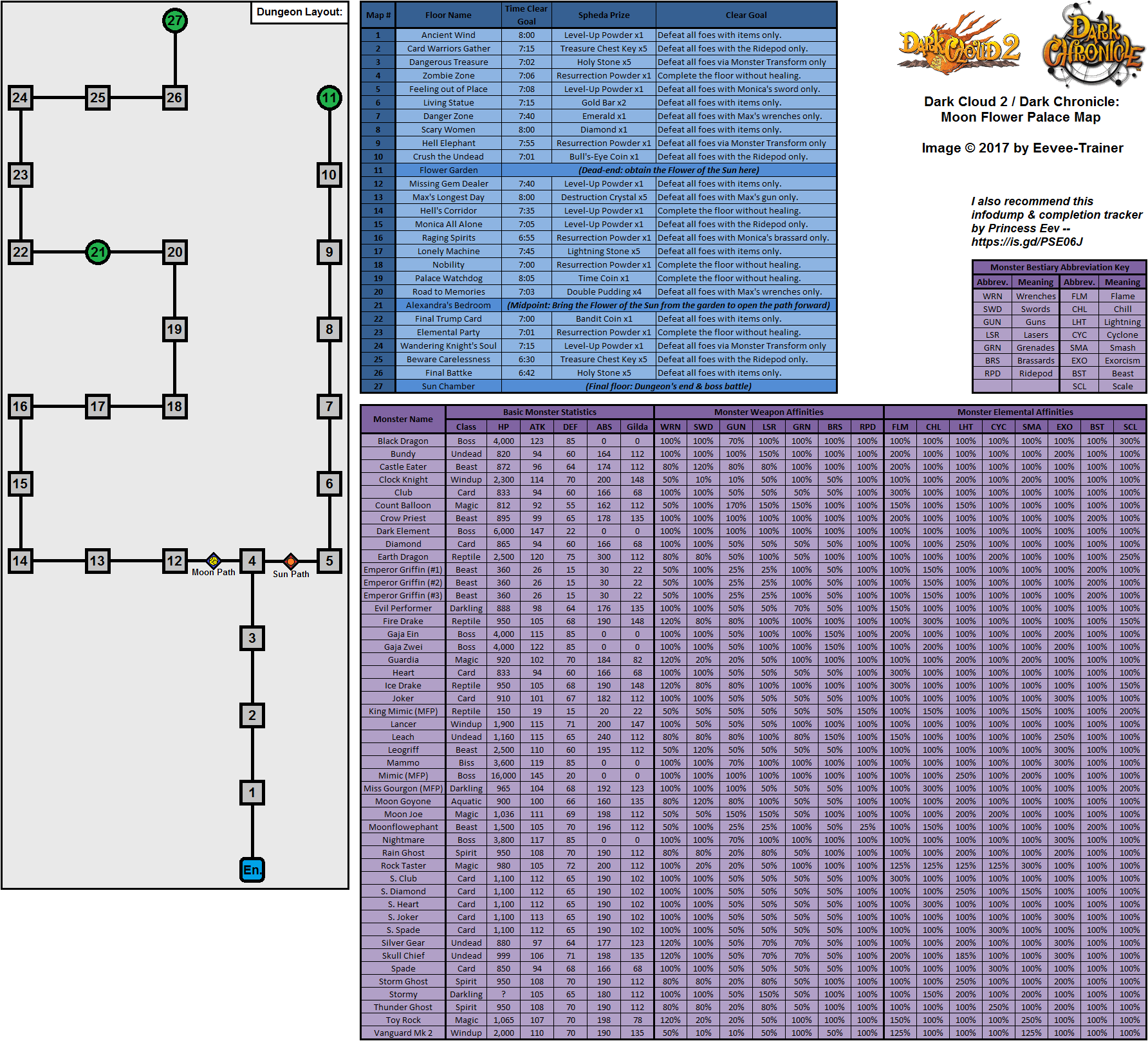The image size is (1148, 1041).
Task: Click Monster Bestiary Abbreviation Key title
Action: [x=1059, y=267]
